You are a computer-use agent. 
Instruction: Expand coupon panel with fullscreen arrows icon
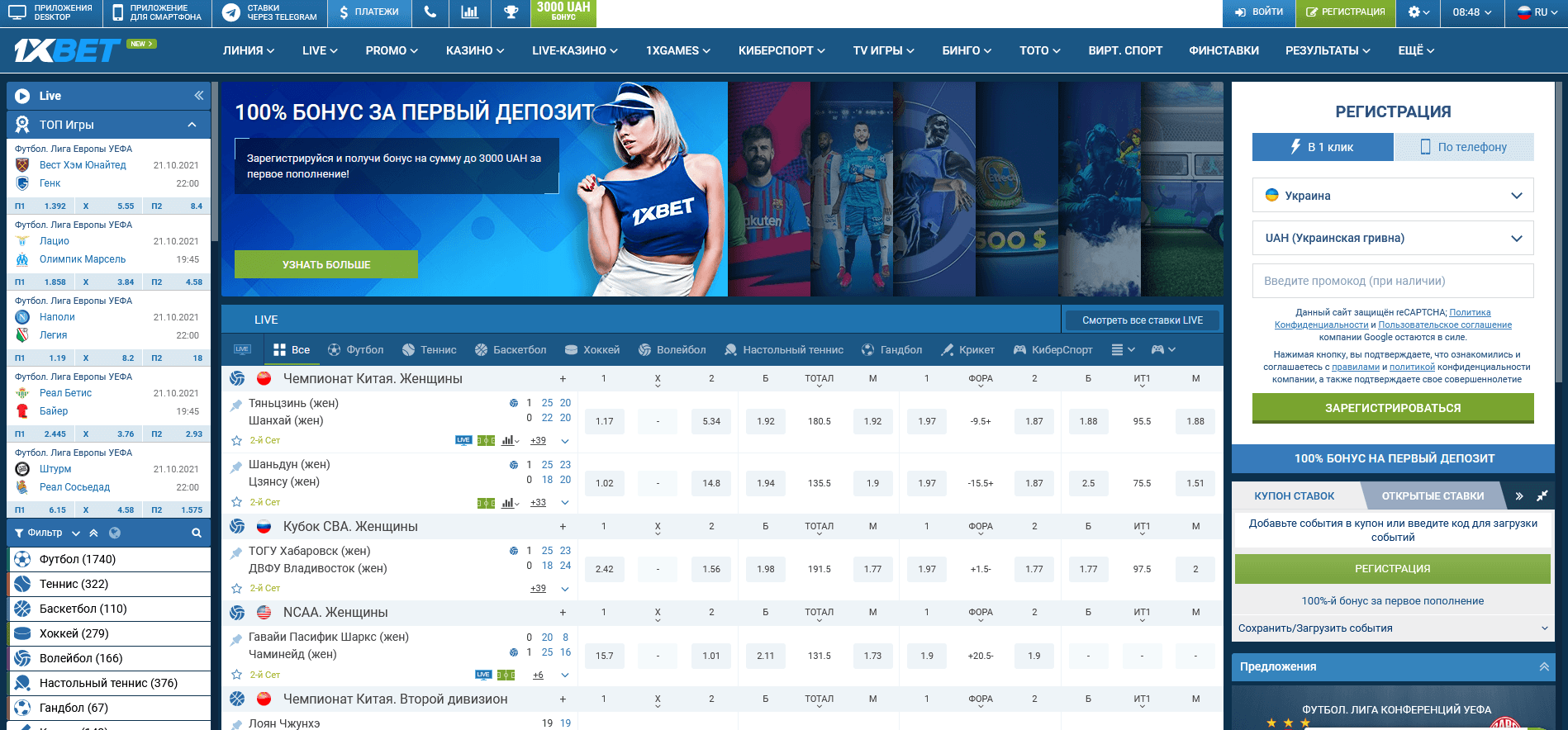pos(1542,496)
